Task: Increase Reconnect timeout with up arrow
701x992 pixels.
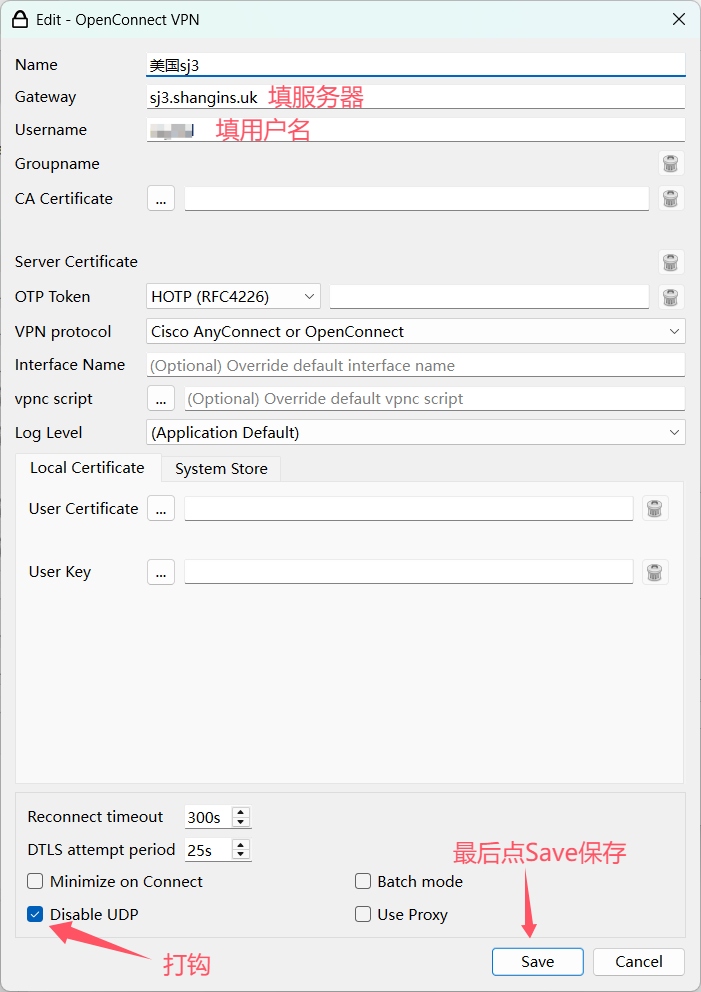Action: [x=240, y=812]
